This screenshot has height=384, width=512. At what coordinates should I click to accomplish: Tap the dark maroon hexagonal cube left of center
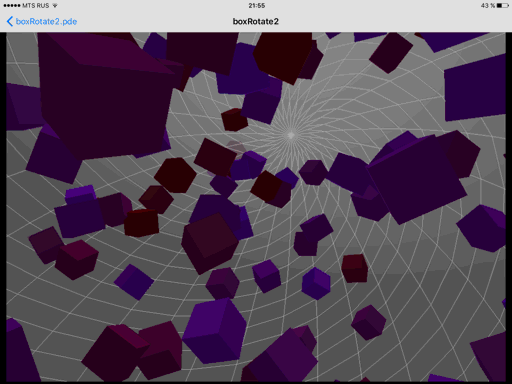click(x=175, y=175)
